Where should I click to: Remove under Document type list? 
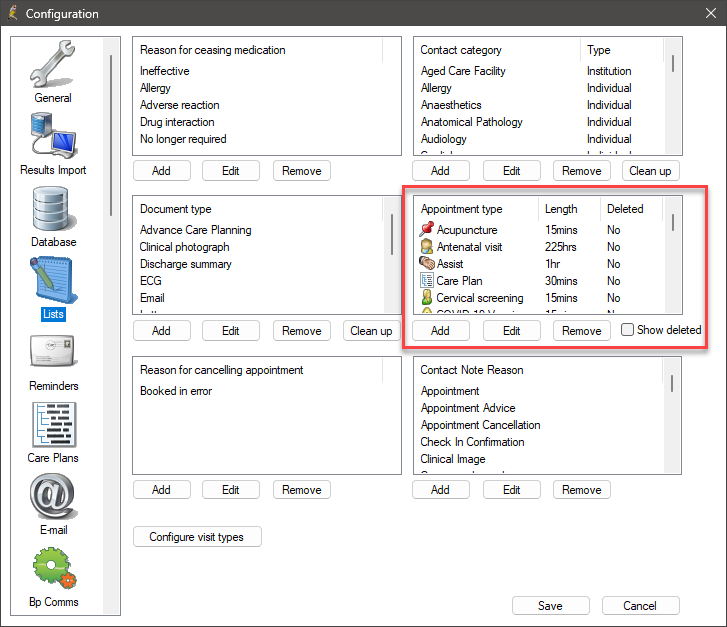(x=301, y=331)
